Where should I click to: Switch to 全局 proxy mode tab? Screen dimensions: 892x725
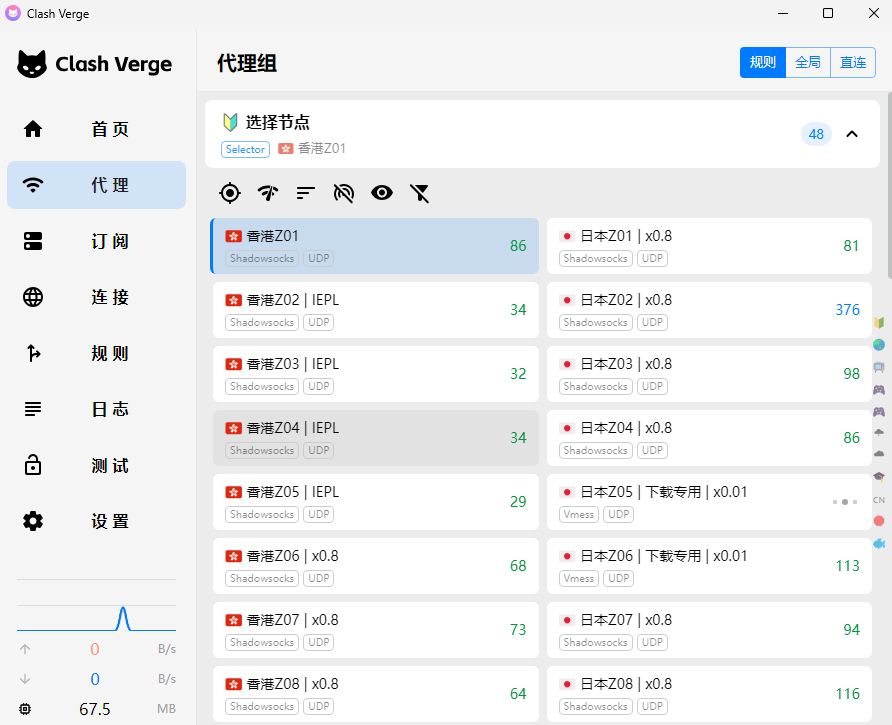(x=808, y=62)
